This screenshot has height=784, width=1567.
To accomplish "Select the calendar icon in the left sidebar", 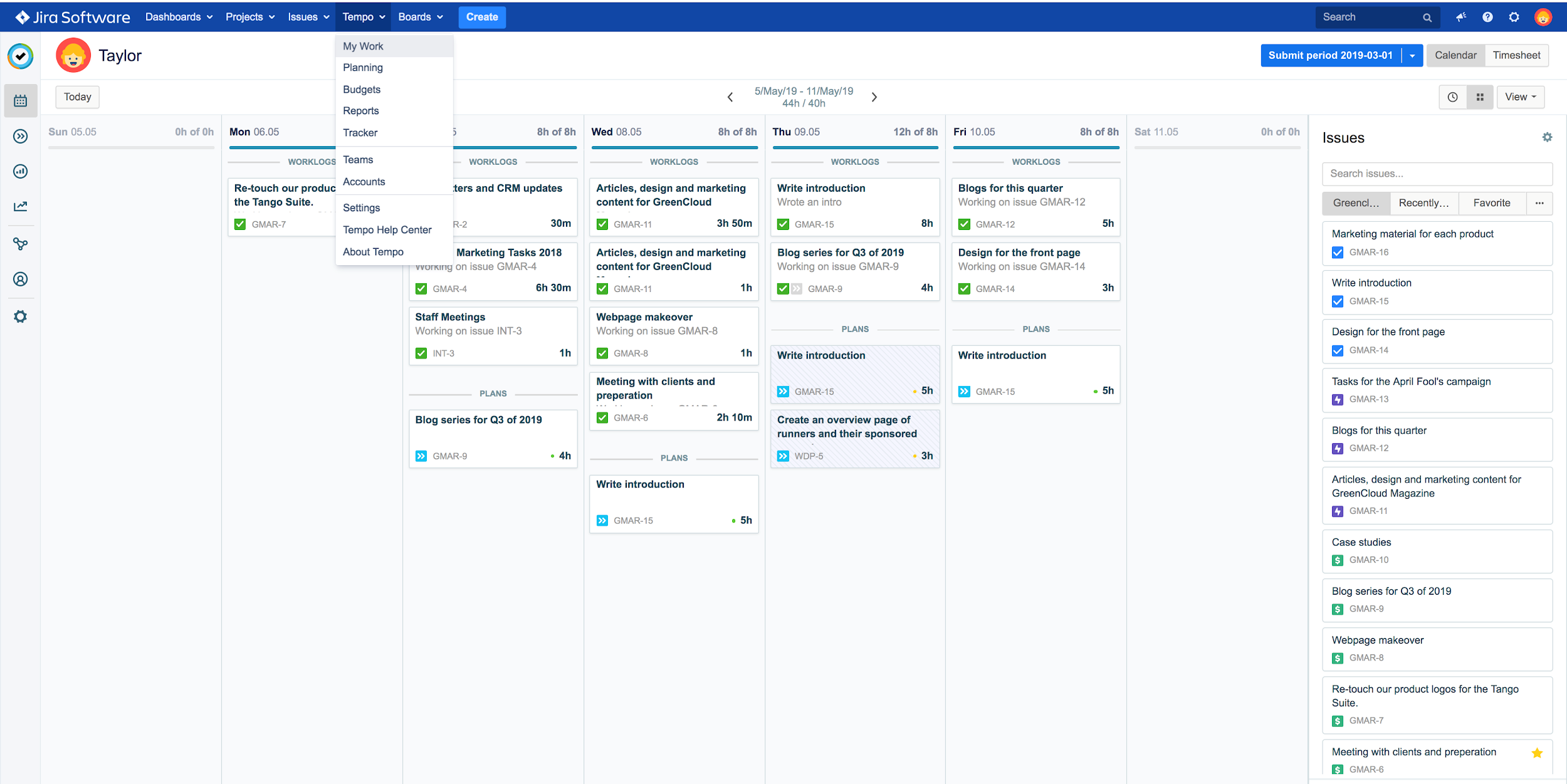I will tap(20, 100).
